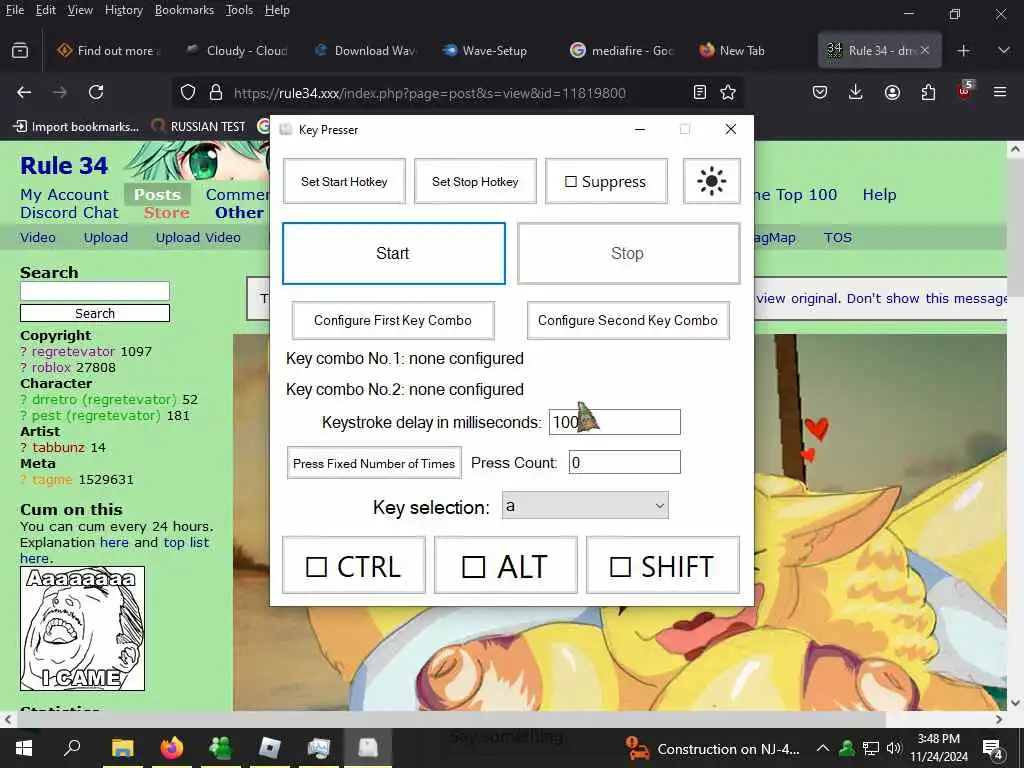Open File Explorer from the taskbar
1024x768 pixels.
(122, 748)
